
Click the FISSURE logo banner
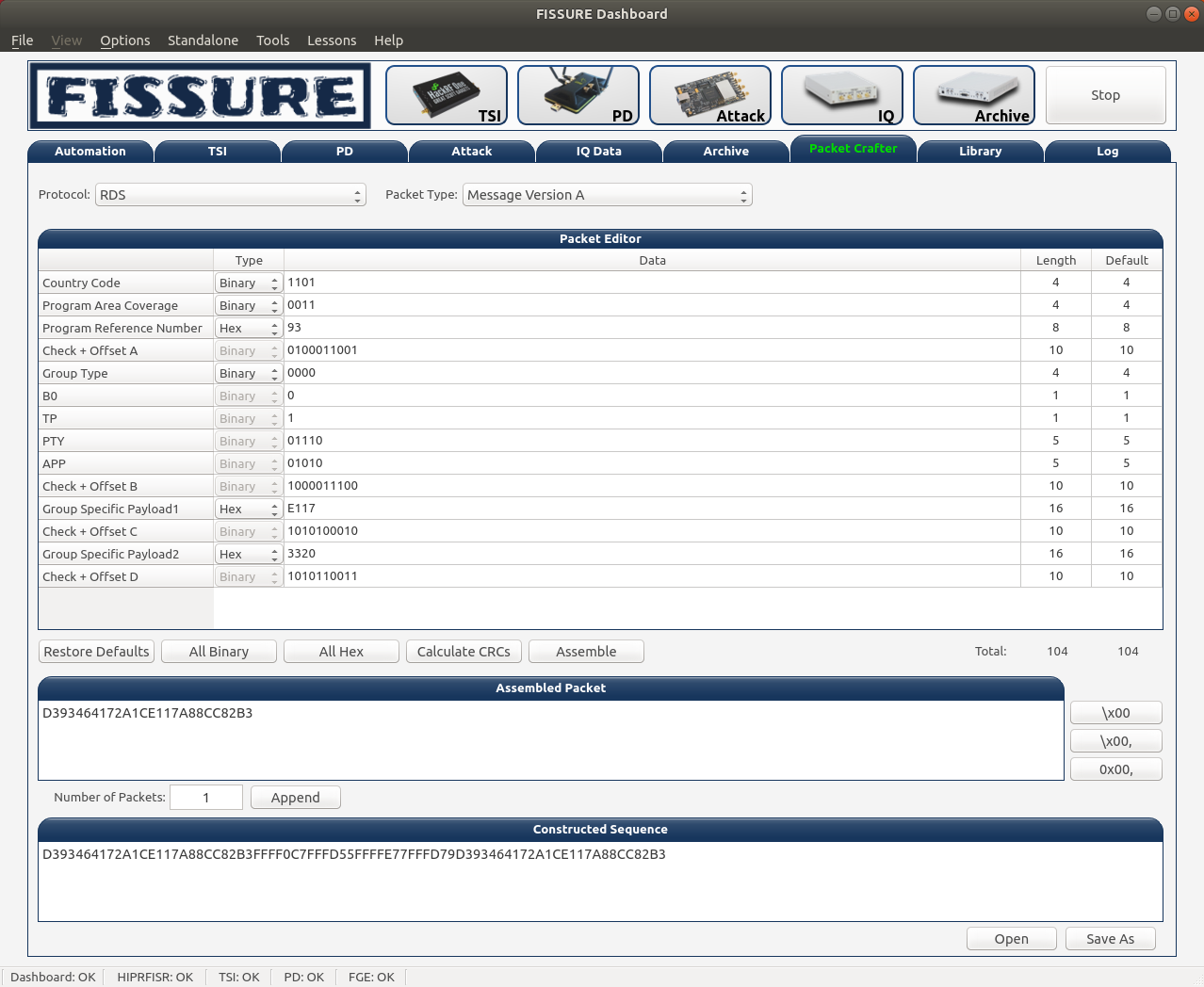[200, 95]
